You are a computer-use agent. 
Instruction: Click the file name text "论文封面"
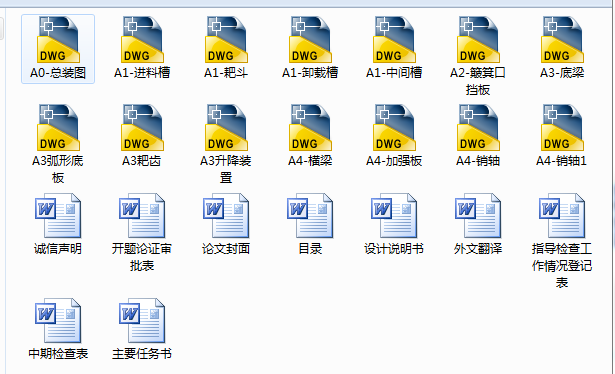click(226, 249)
